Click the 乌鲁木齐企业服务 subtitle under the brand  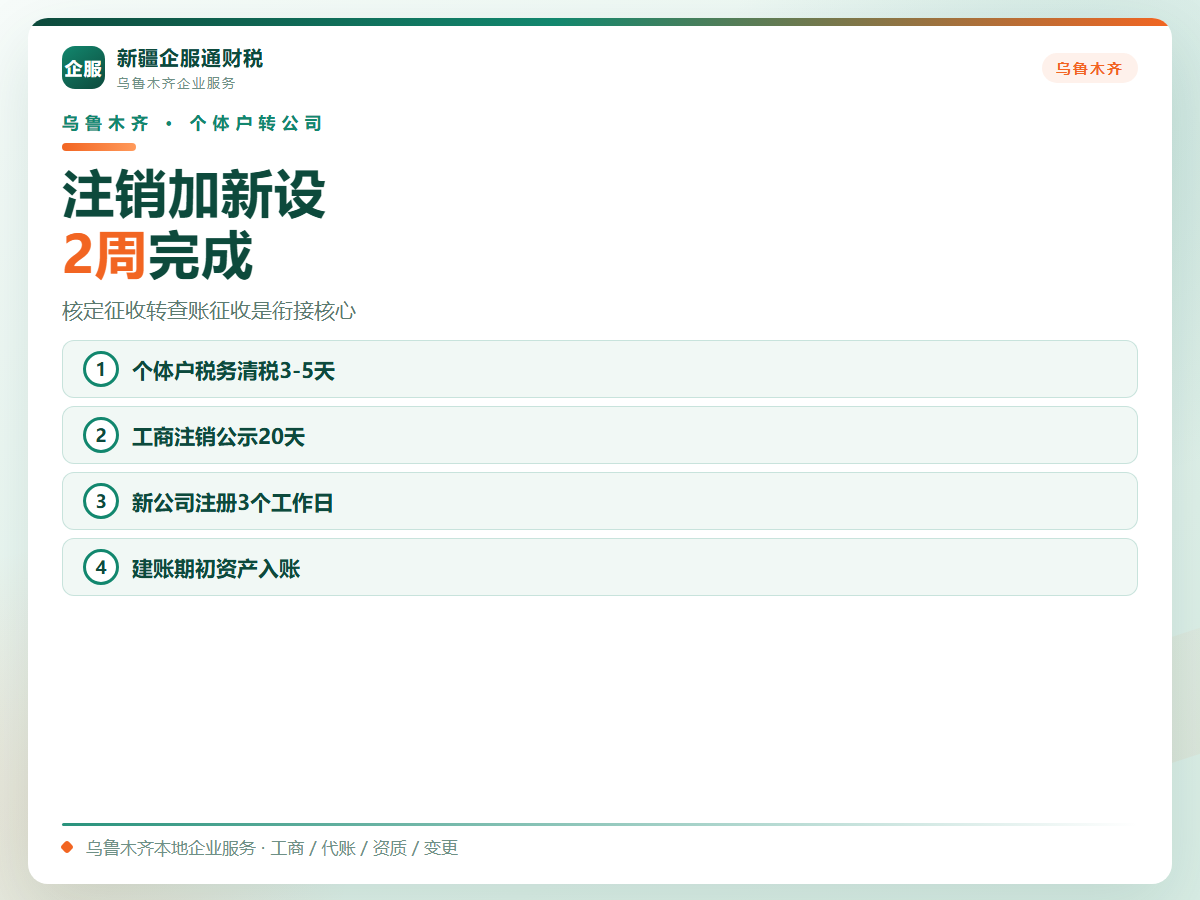pyautogui.click(x=176, y=83)
